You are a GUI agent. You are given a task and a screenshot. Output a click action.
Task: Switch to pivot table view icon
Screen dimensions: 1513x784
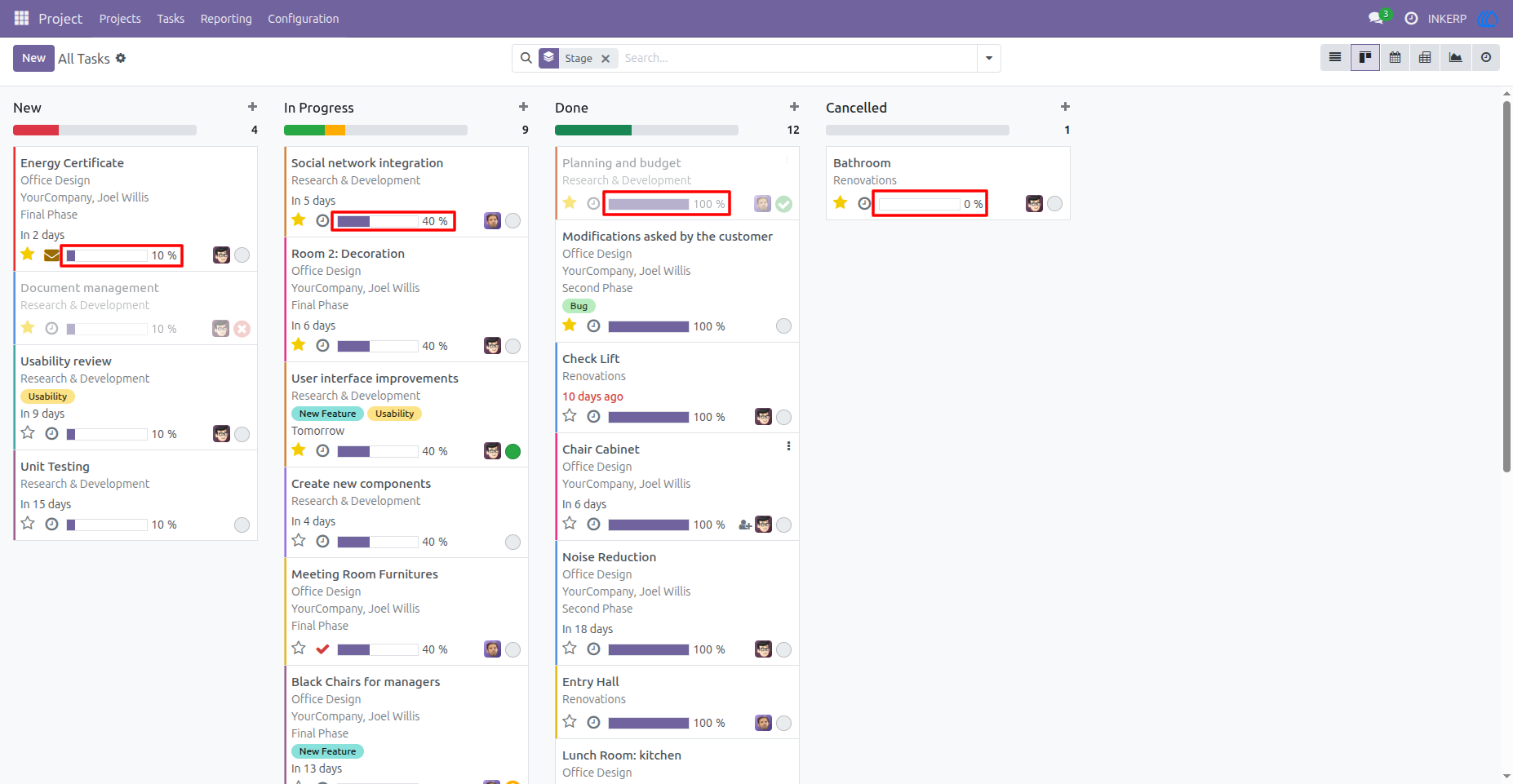pos(1425,58)
